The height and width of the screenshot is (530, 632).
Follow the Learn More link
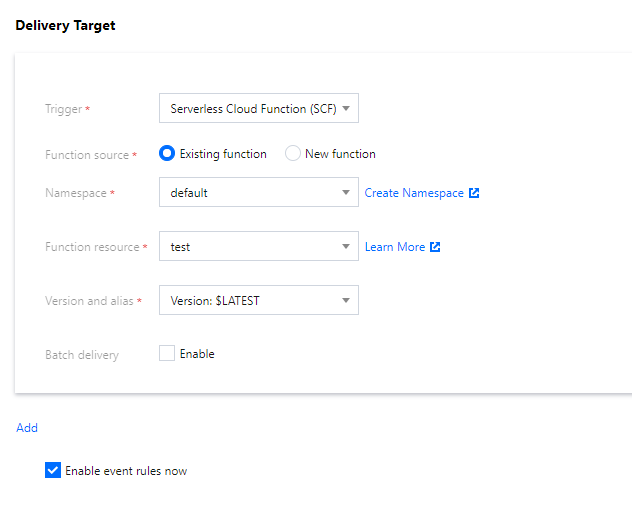pyautogui.click(x=395, y=247)
